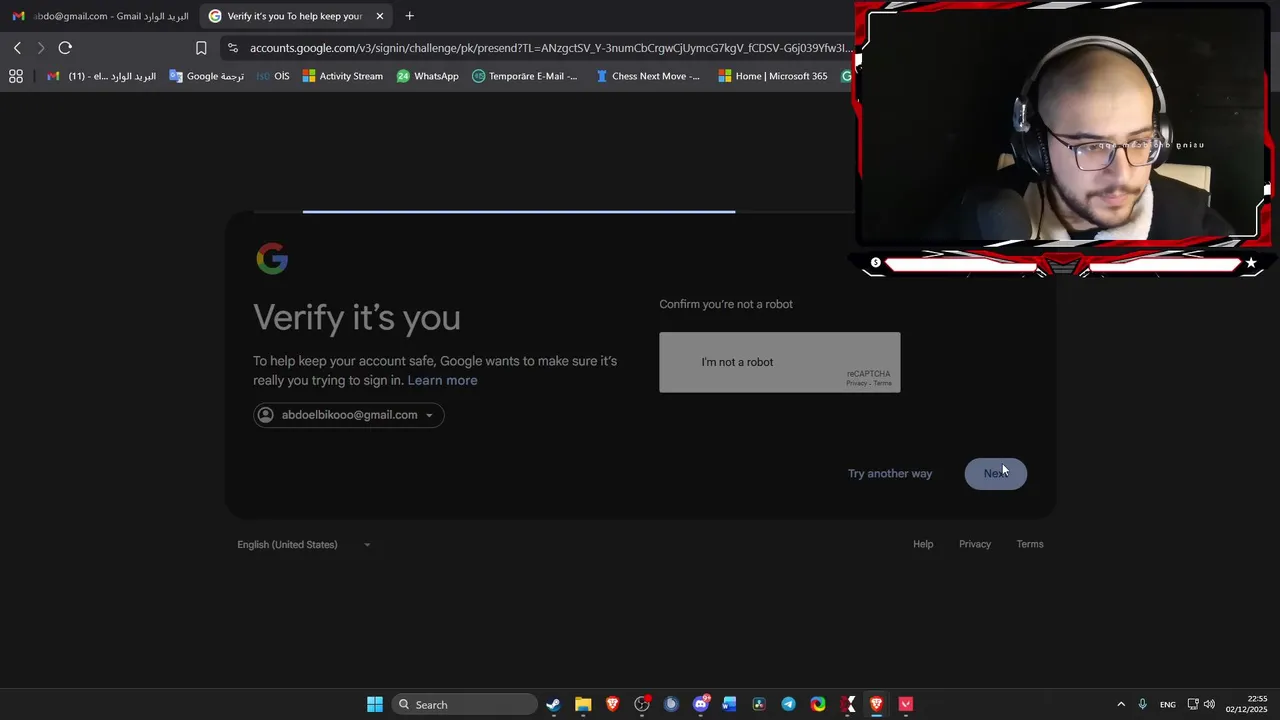1280x720 pixels.
Task: Go forward with the browser forward arrow
Action: point(41,48)
